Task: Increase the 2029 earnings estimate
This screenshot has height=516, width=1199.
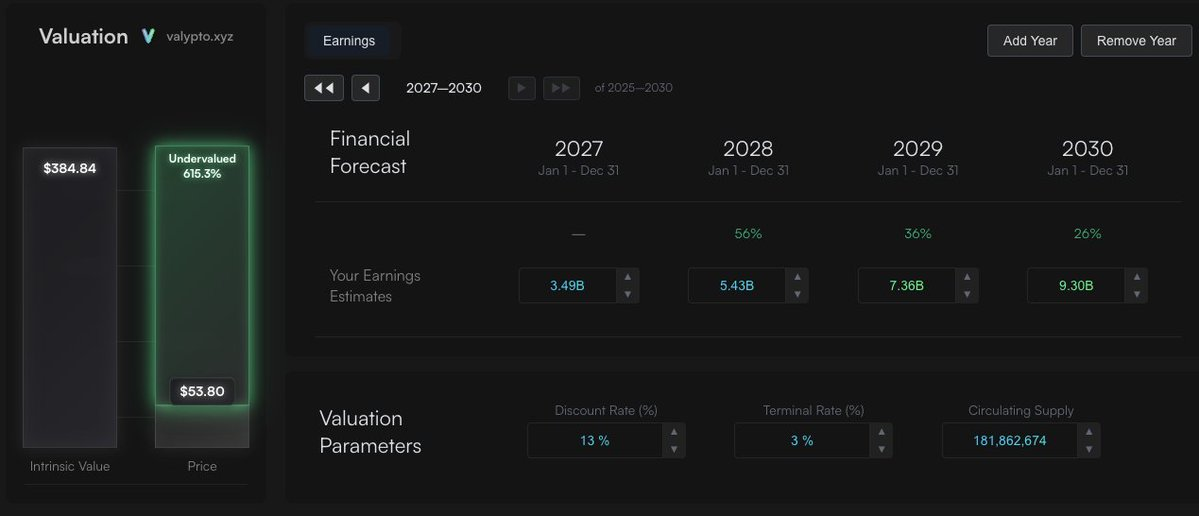Action: (967, 277)
